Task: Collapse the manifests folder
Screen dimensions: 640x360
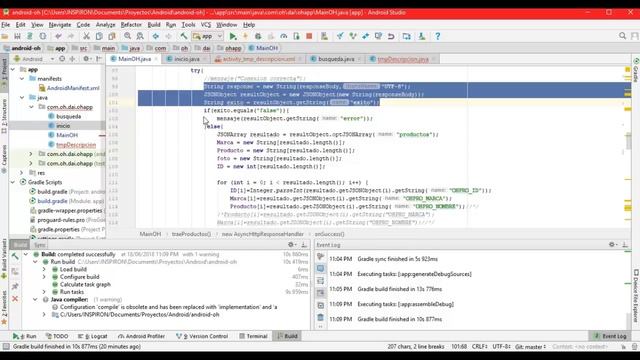Action: coord(22,78)
